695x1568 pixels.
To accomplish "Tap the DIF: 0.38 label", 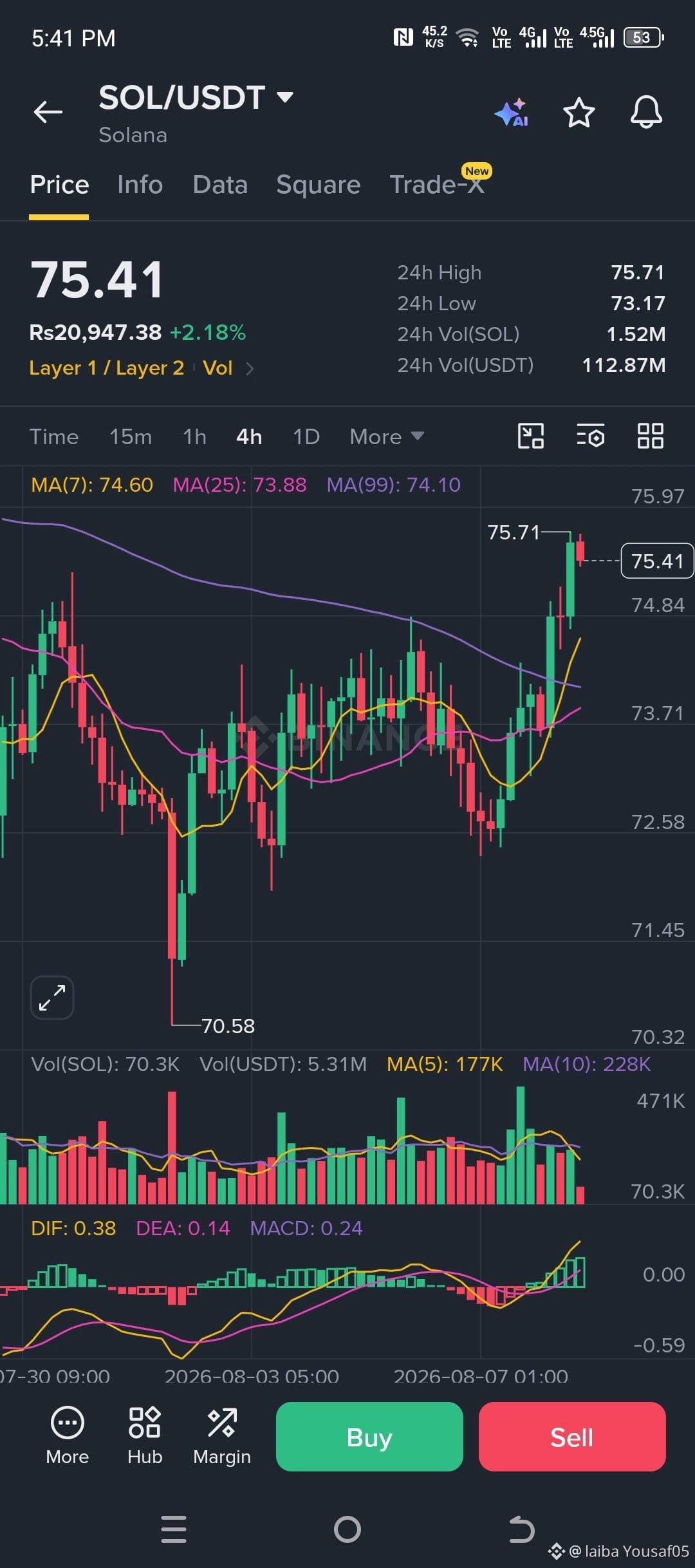I will [x=73, y=1228].
